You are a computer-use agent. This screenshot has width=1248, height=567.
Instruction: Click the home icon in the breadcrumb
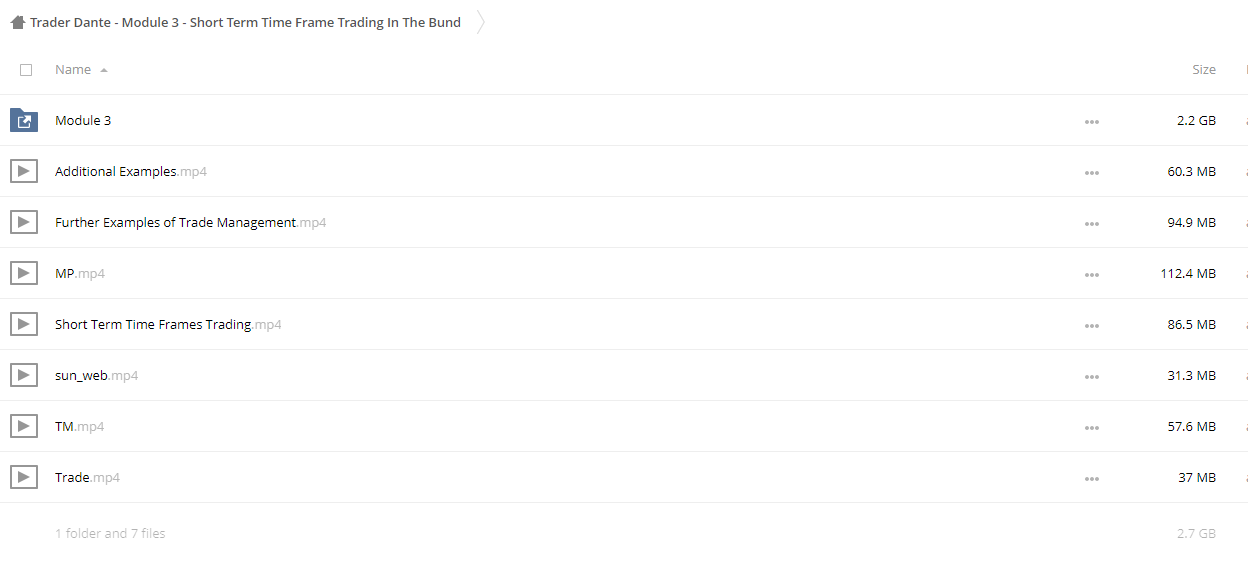[17, 22]
